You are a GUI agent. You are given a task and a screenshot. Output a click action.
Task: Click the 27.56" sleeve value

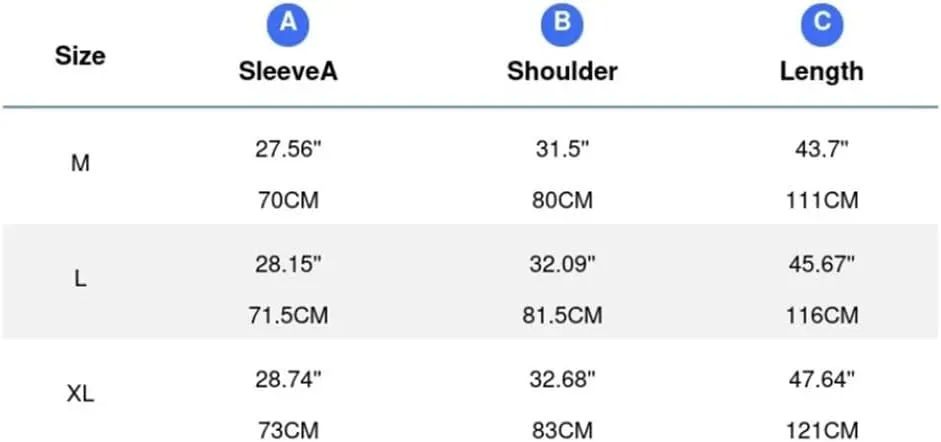pos(289,149)
